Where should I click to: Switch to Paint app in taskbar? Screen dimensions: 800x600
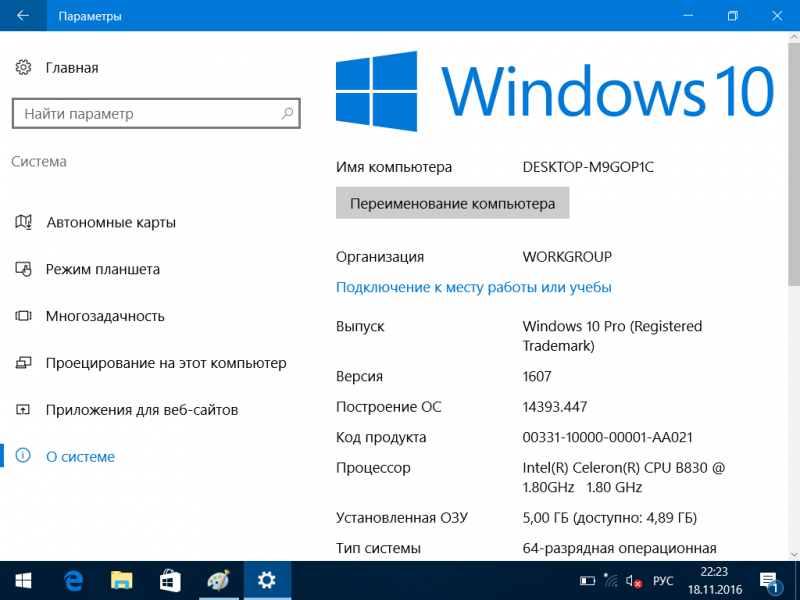218,581
